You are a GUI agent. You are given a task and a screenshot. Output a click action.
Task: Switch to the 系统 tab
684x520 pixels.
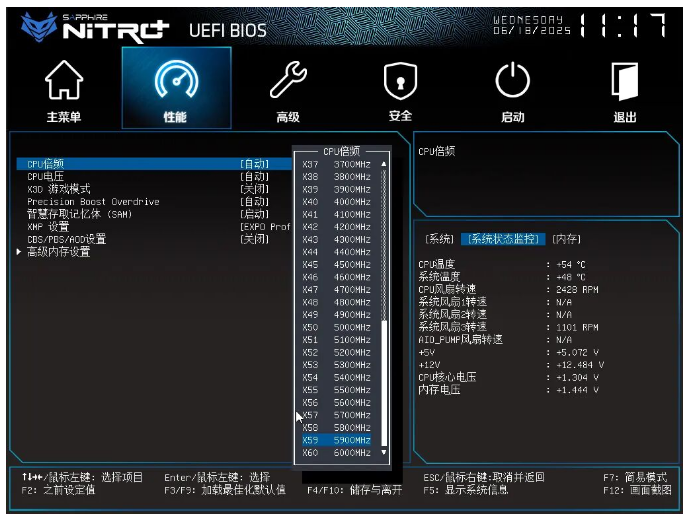coord(439,239)
